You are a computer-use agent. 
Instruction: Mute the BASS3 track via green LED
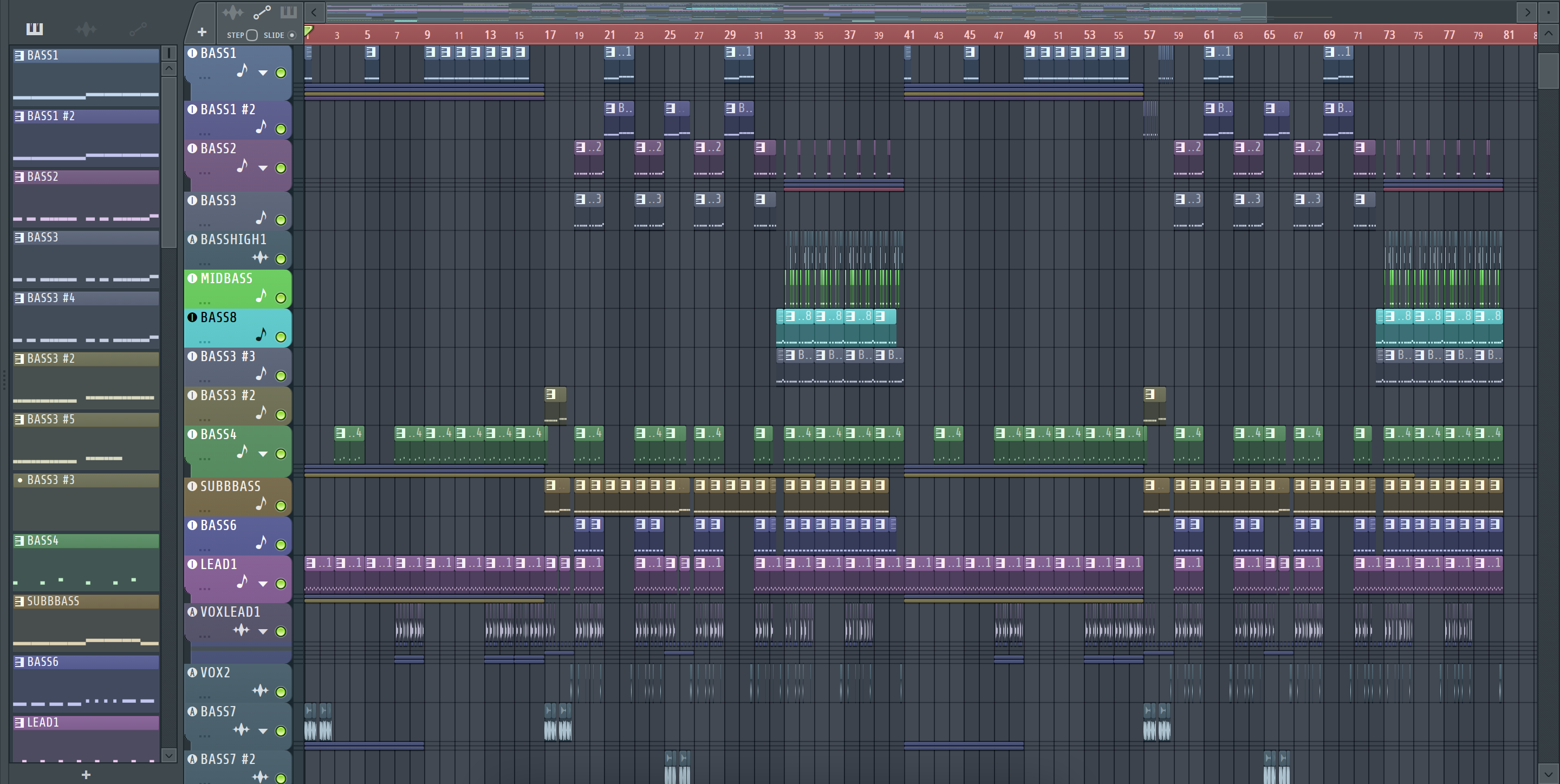tap(281, 220)
